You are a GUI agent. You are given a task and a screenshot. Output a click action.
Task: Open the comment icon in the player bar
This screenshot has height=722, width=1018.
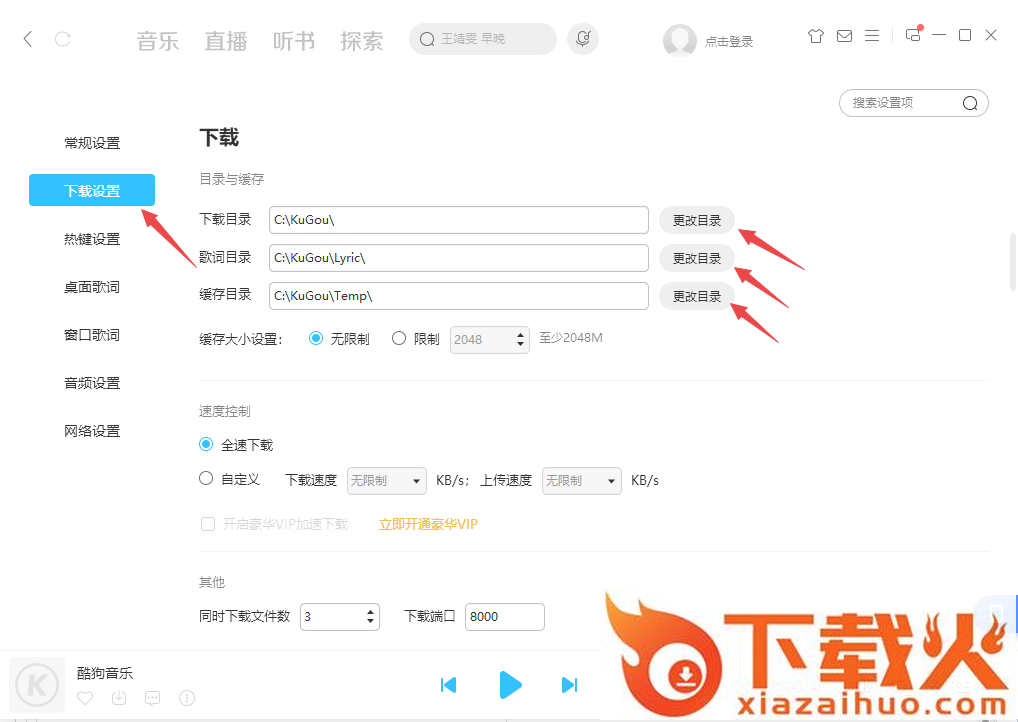152,698
